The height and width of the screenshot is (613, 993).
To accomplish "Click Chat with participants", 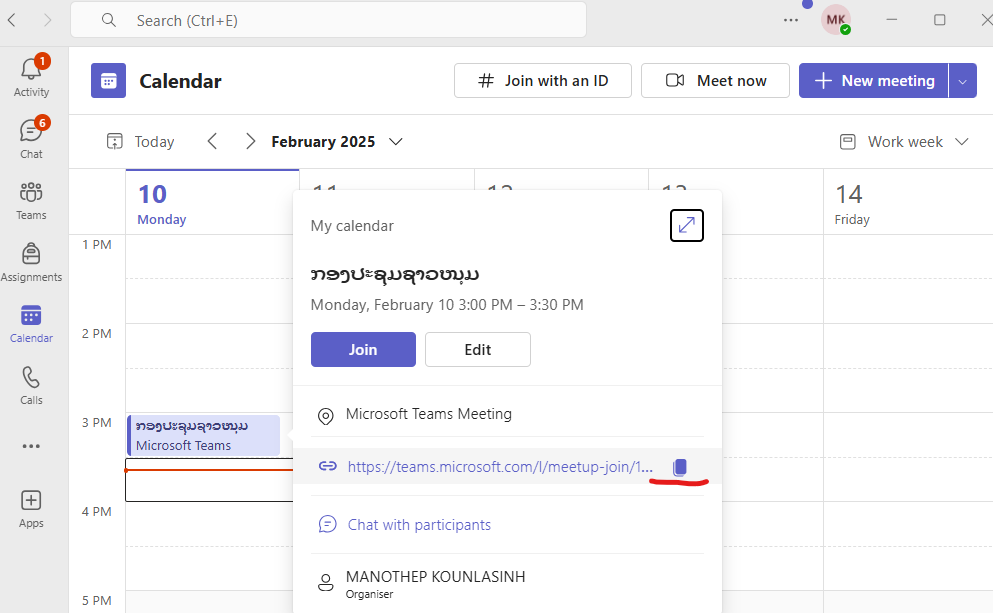I will tap(419, 525).
